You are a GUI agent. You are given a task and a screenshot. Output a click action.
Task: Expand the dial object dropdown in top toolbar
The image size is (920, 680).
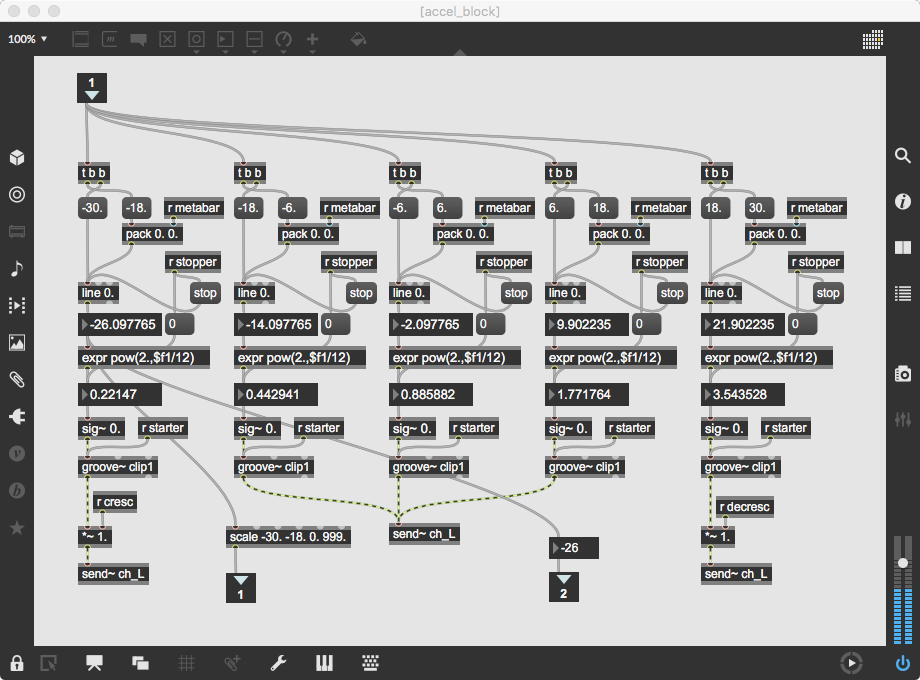pos(283,52)
